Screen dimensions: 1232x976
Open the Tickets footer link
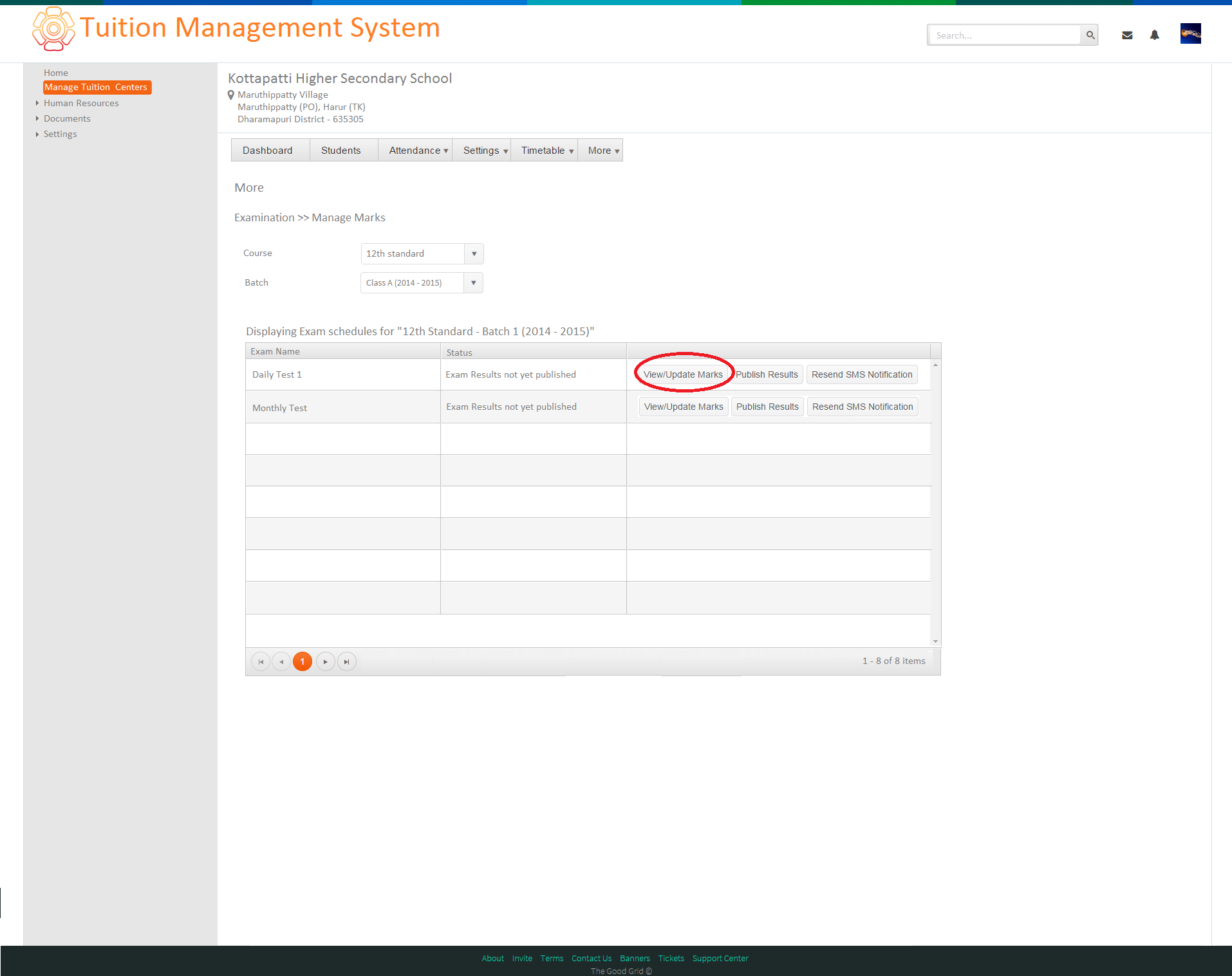tap(671, 959)
